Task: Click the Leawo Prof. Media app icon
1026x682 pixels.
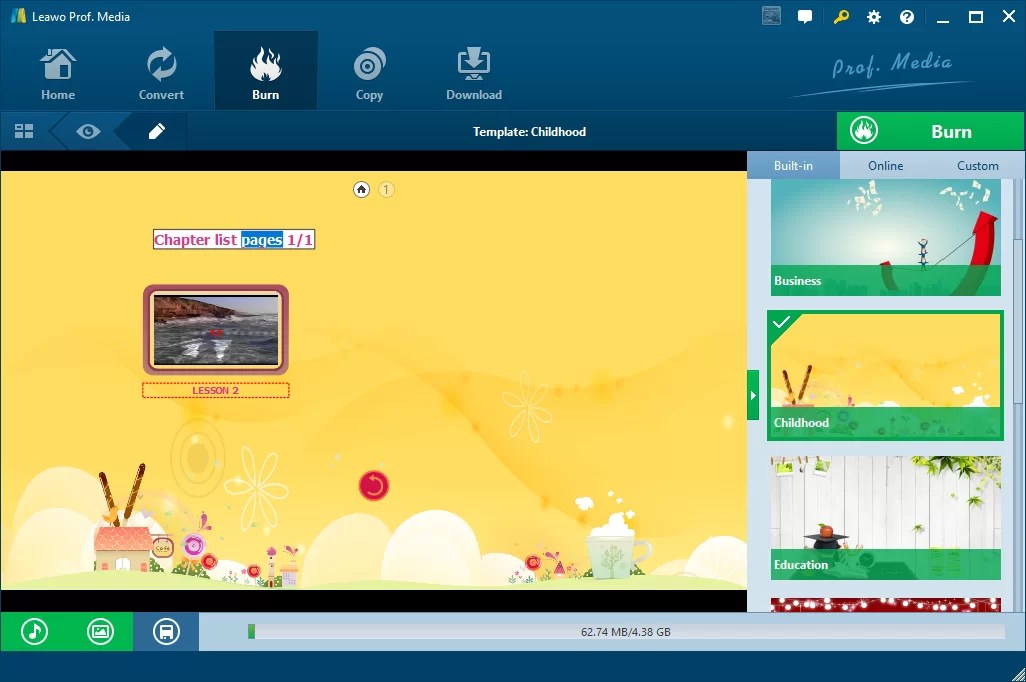Action: 18,16
